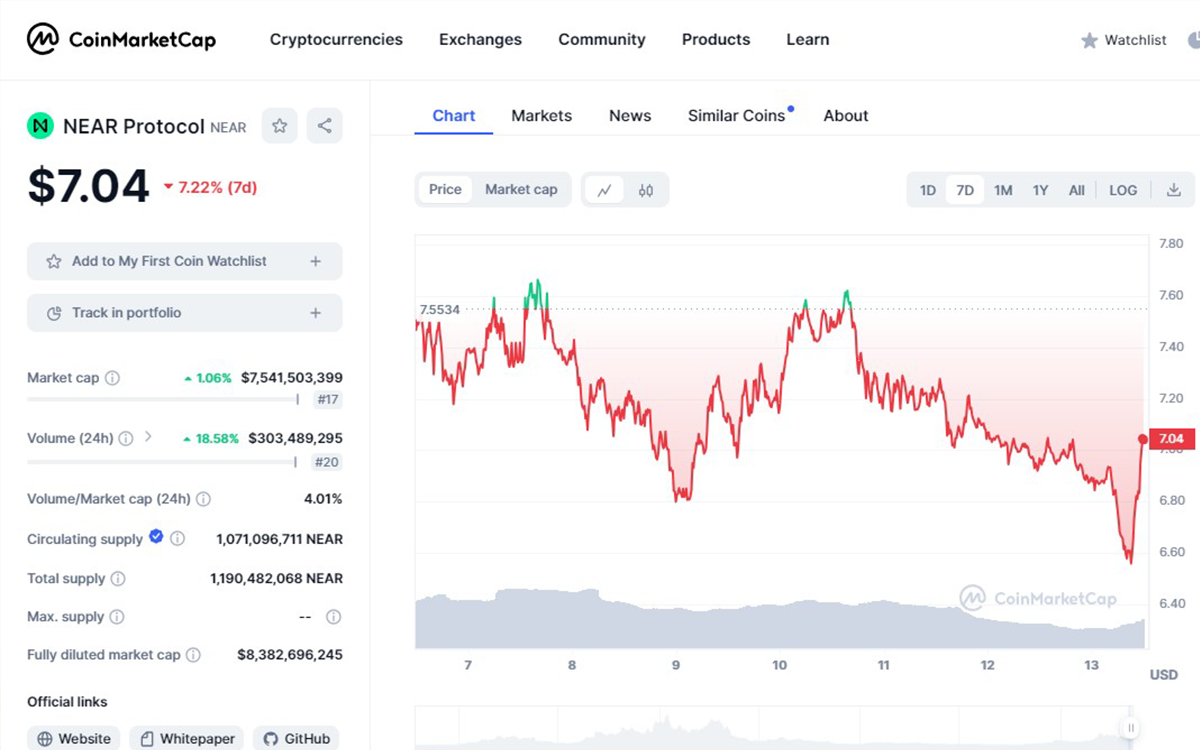Open Cryptocurrencies menu
Viewport: 1200px width, 750px height.
click(336, 40)
